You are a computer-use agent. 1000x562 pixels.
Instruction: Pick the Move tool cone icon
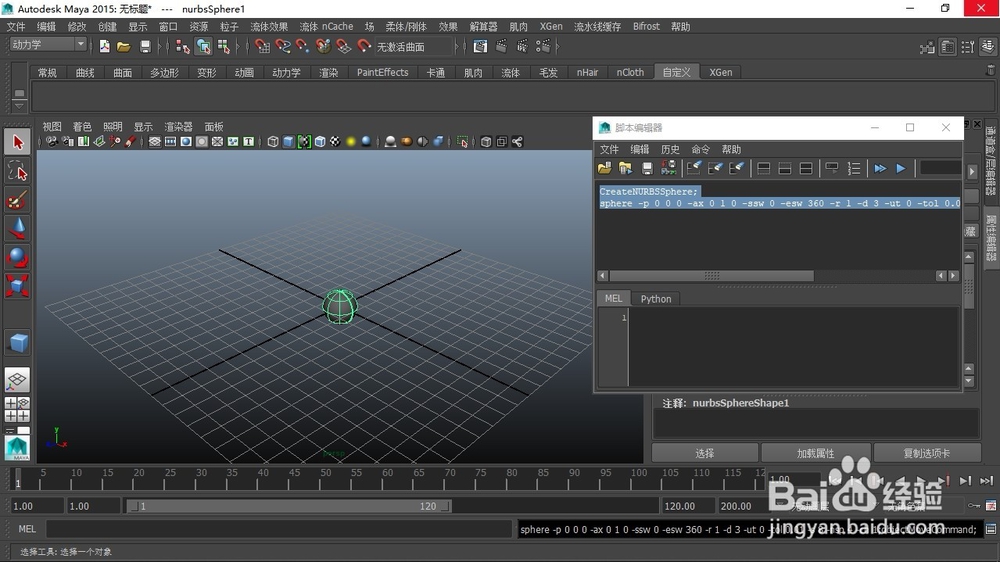pyautogui.click(x=17, y=228)
